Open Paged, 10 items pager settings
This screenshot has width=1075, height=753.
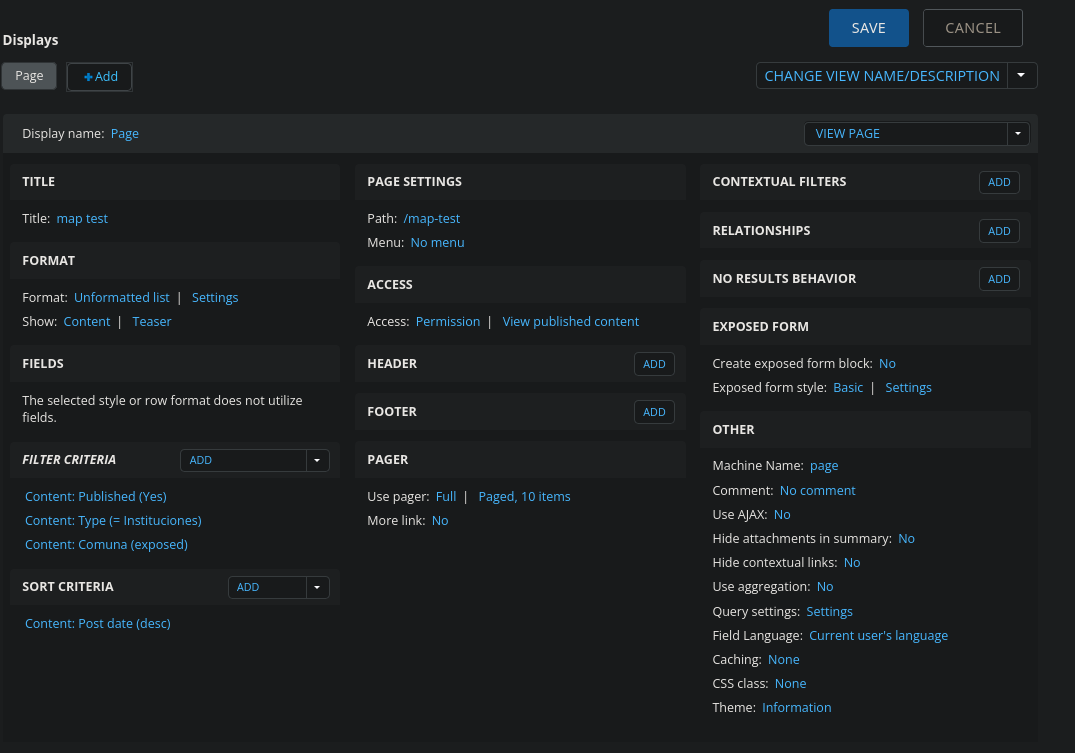(524, 497)
